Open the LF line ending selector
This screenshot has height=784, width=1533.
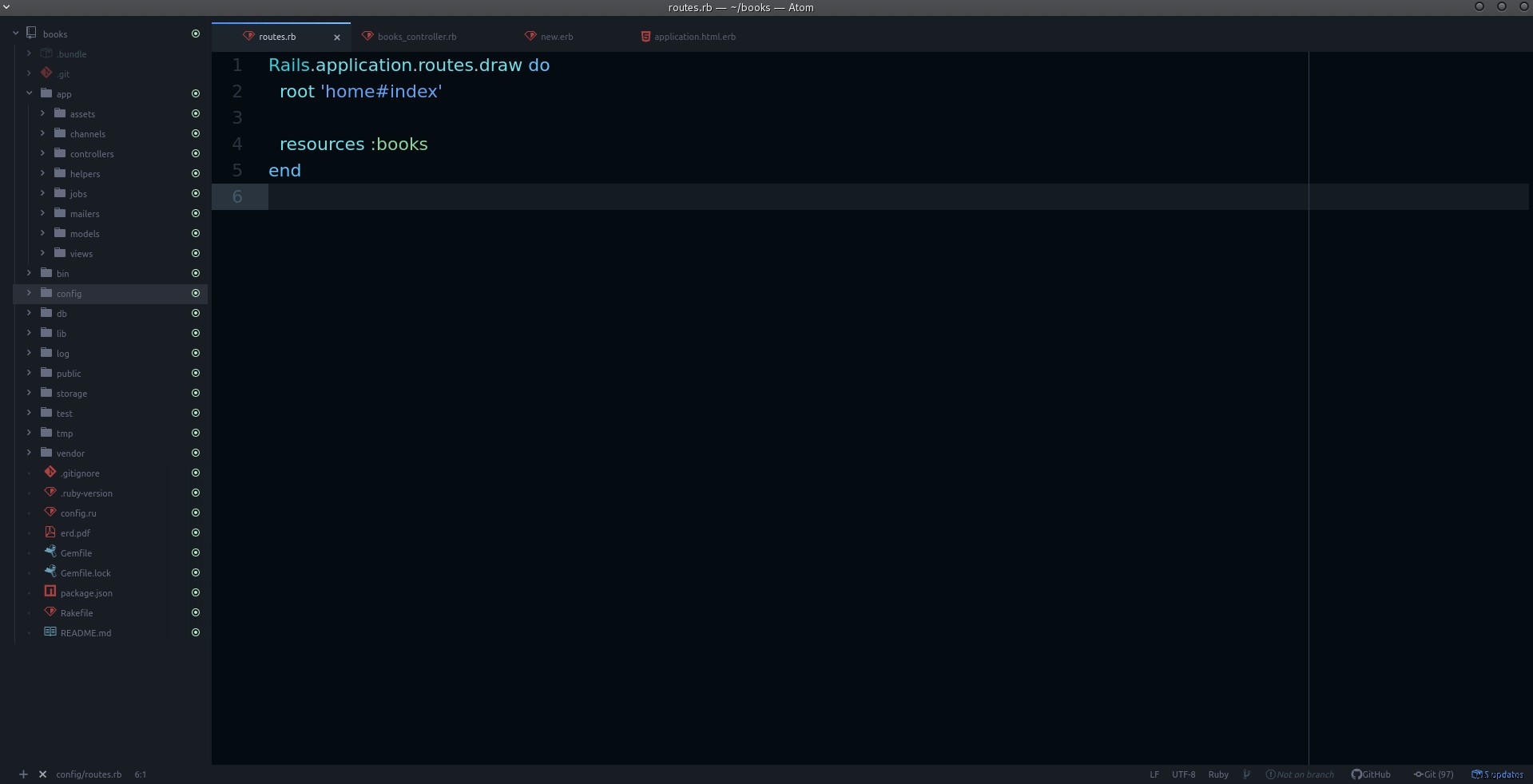pos(1154,774)
